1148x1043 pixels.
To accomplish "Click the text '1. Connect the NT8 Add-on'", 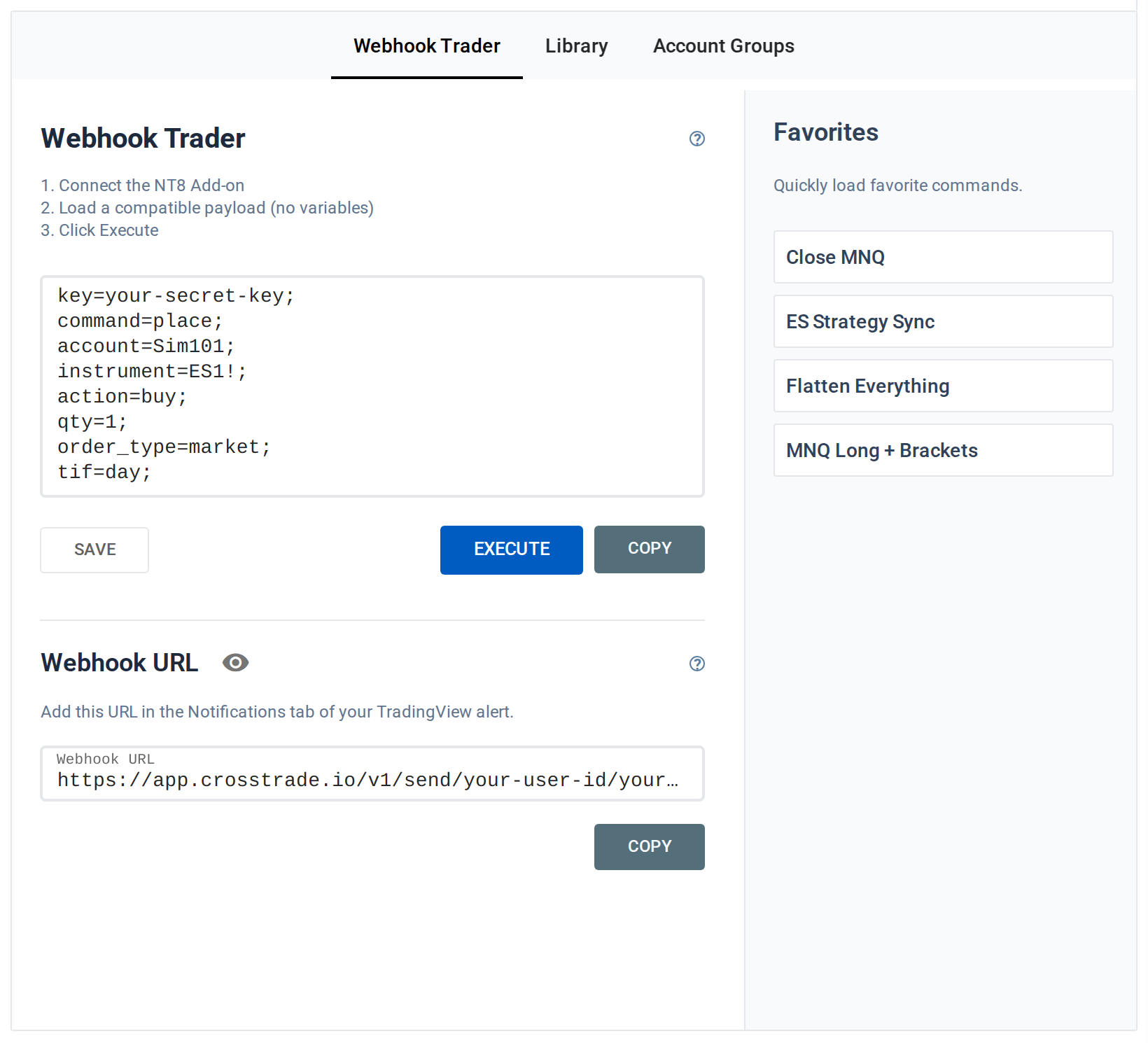I will click(143, 185).
